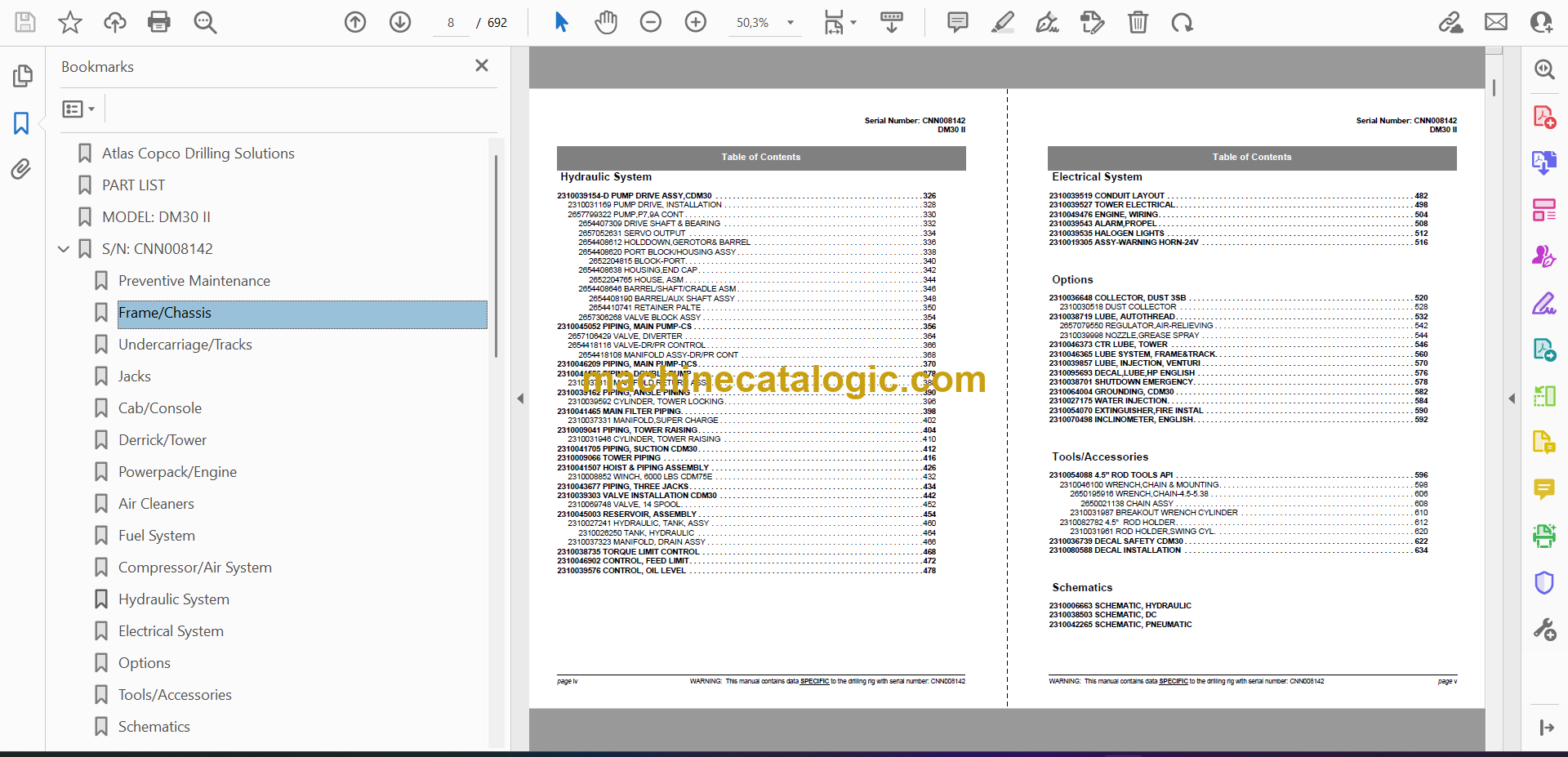Go to Preventive Maintenance bookmark

coord(194,281)
